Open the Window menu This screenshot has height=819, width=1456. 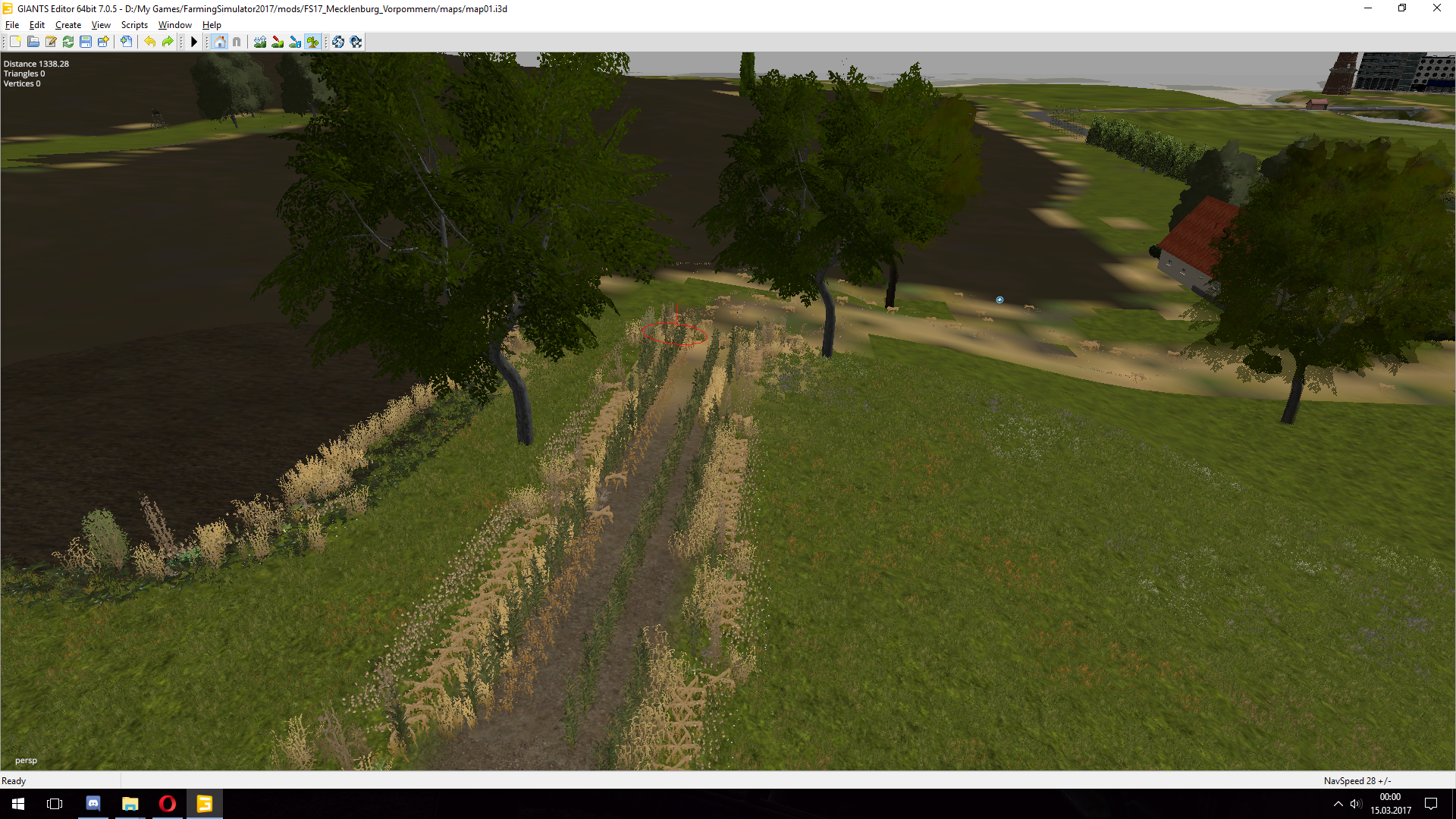coord(174,25)
